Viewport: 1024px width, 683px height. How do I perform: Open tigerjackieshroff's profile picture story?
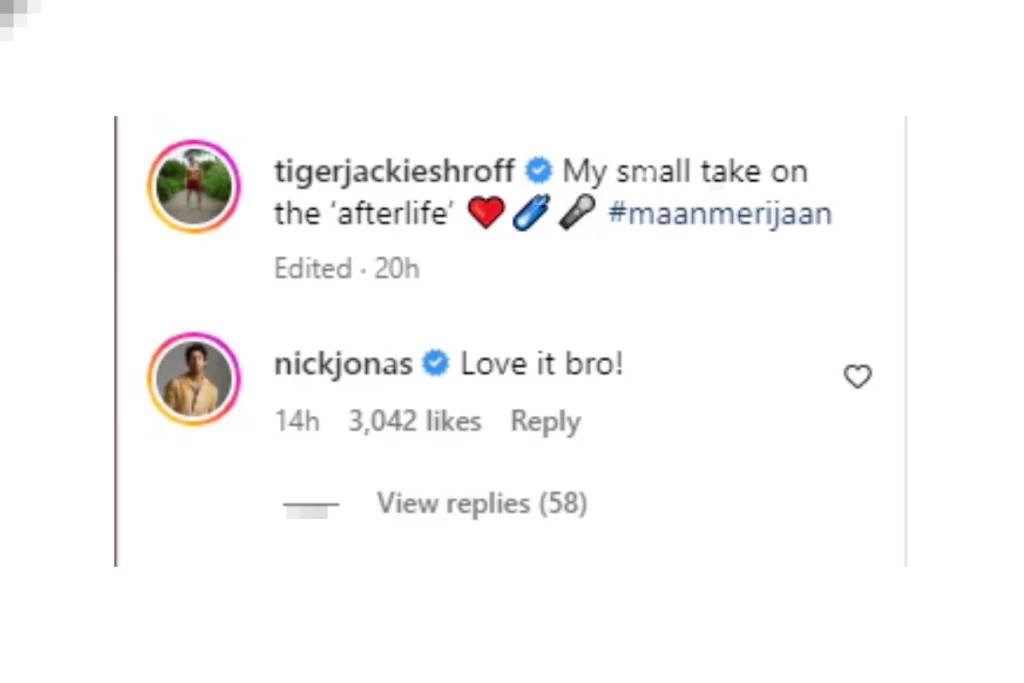point(195,187)
